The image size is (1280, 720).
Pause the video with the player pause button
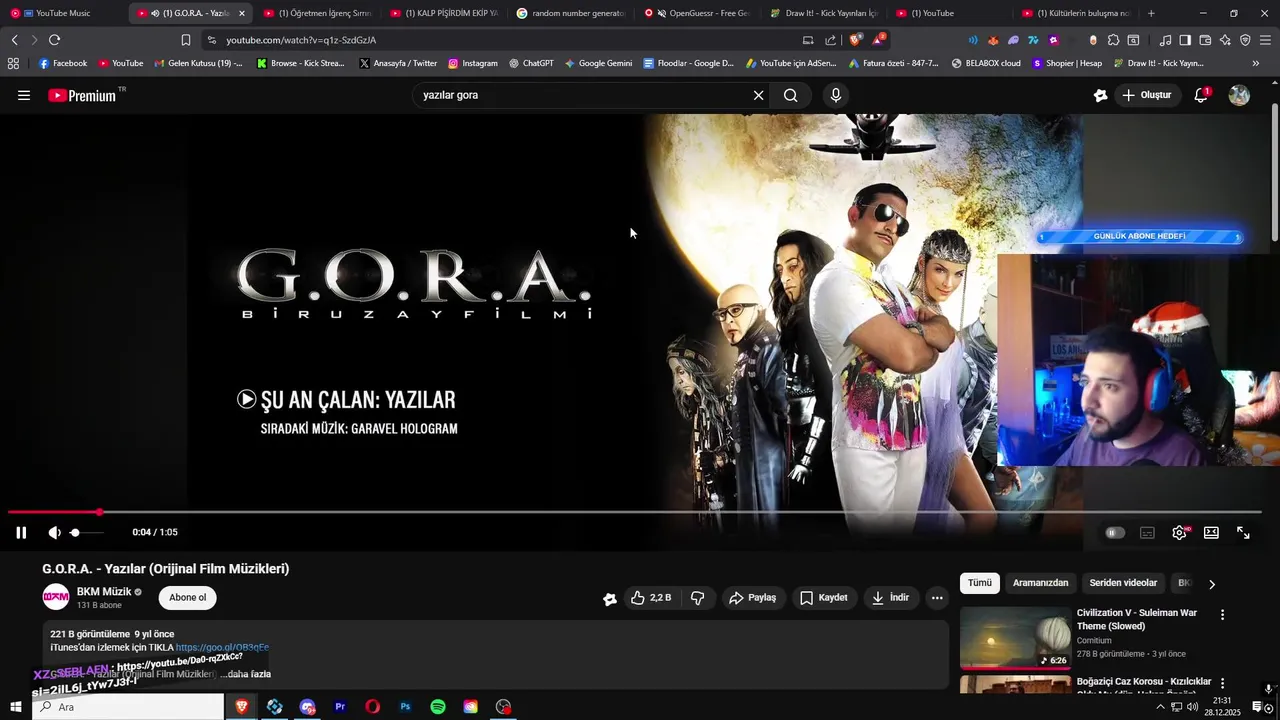coord(21,533)
